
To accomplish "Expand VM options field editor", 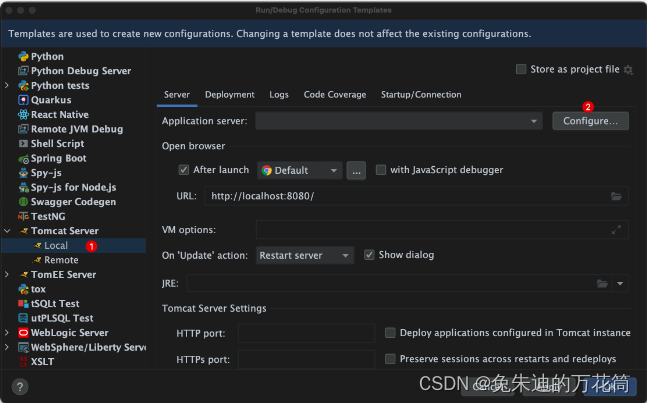I will (616, 230).
